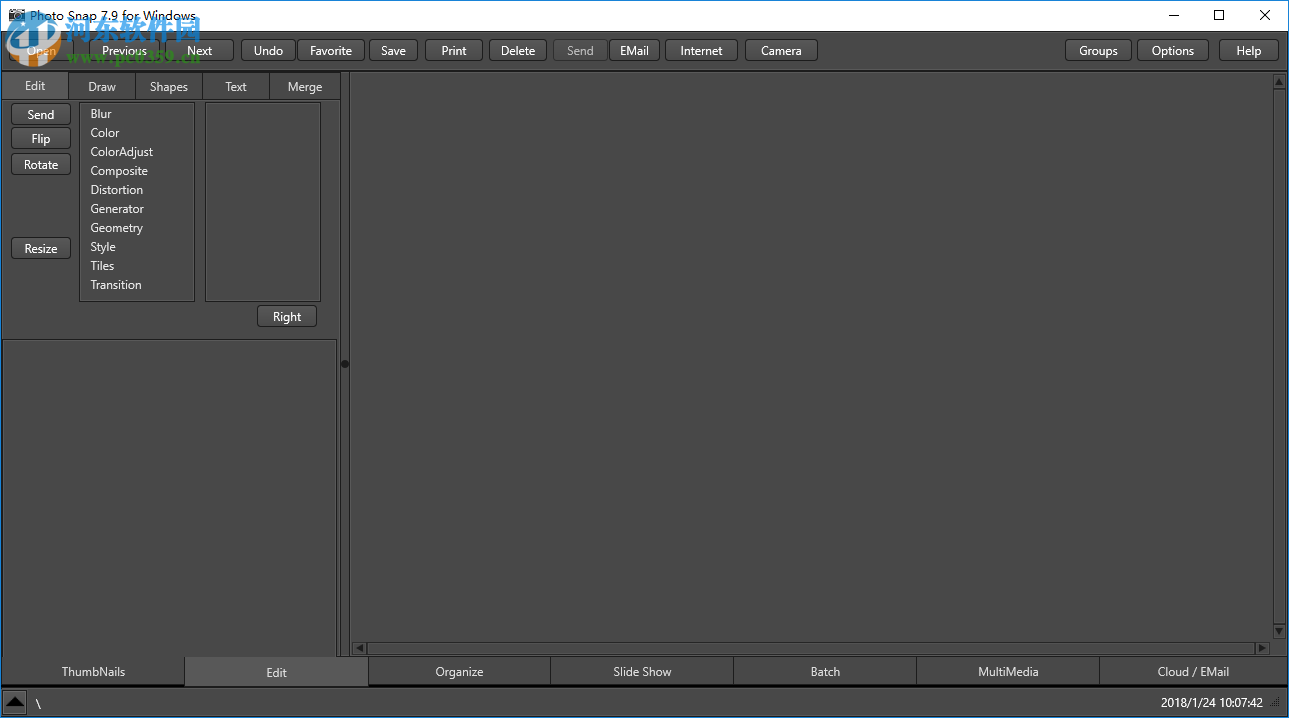Viewport: 1289px width, 718px height.
Task: Select Color in the effects list
Action: coord(105,133)
